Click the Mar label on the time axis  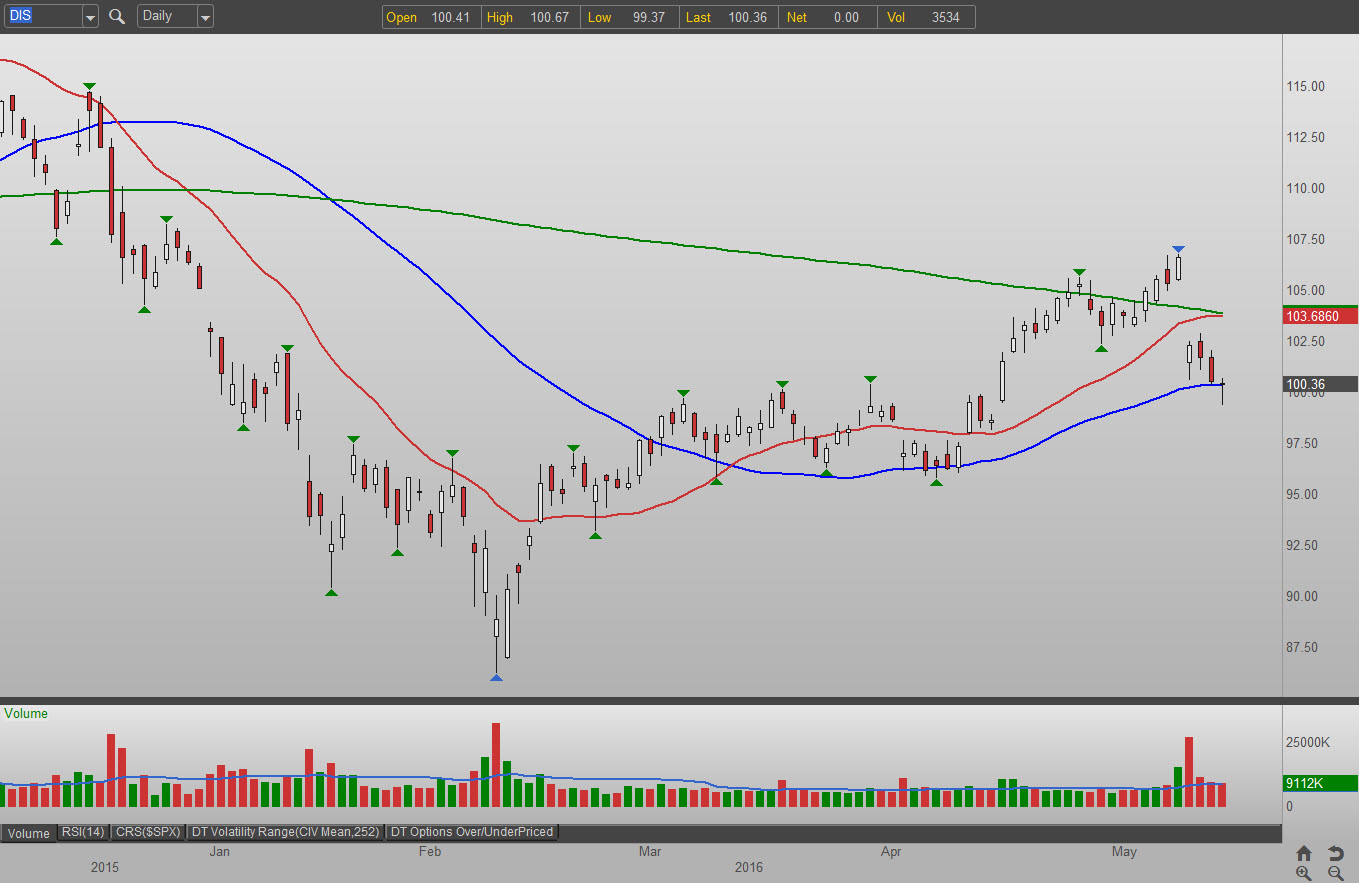[650, 852]
